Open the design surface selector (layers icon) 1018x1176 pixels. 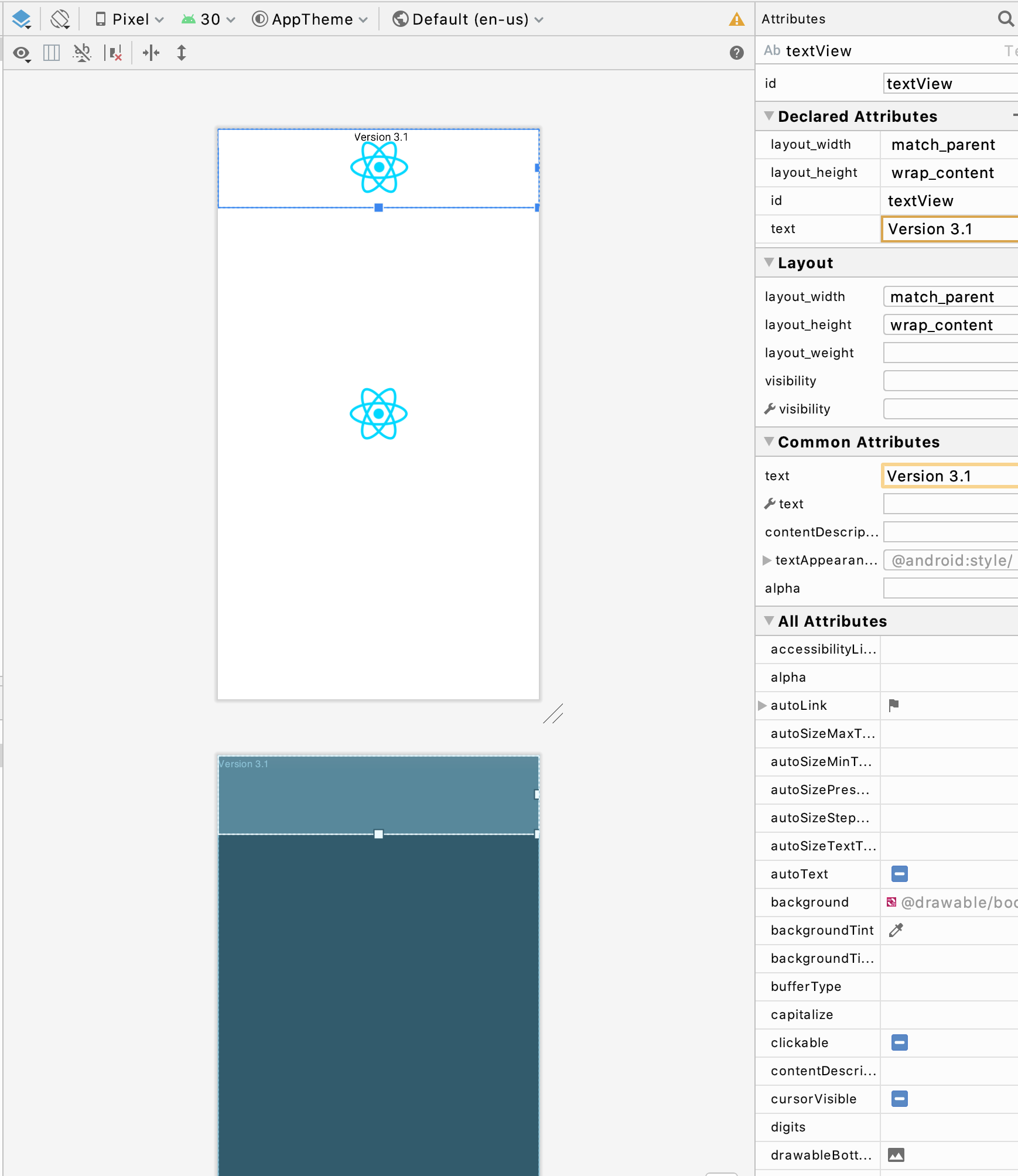coord(21,19)
